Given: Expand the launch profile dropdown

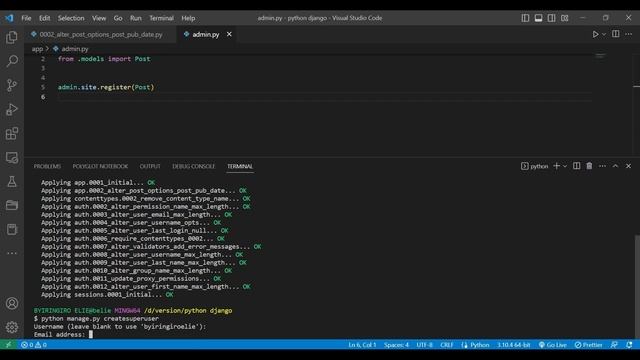Looking at the screenshot, I should click(x=565, y=166).
